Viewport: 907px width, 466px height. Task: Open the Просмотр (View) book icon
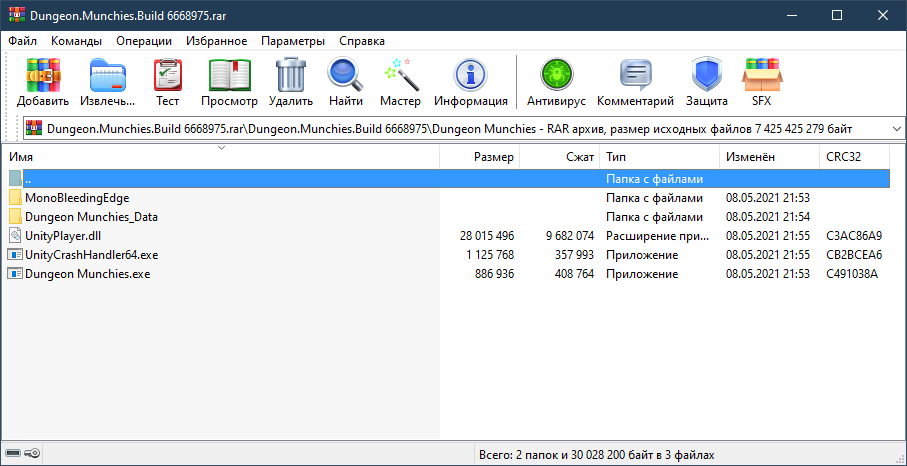point(230,75)
